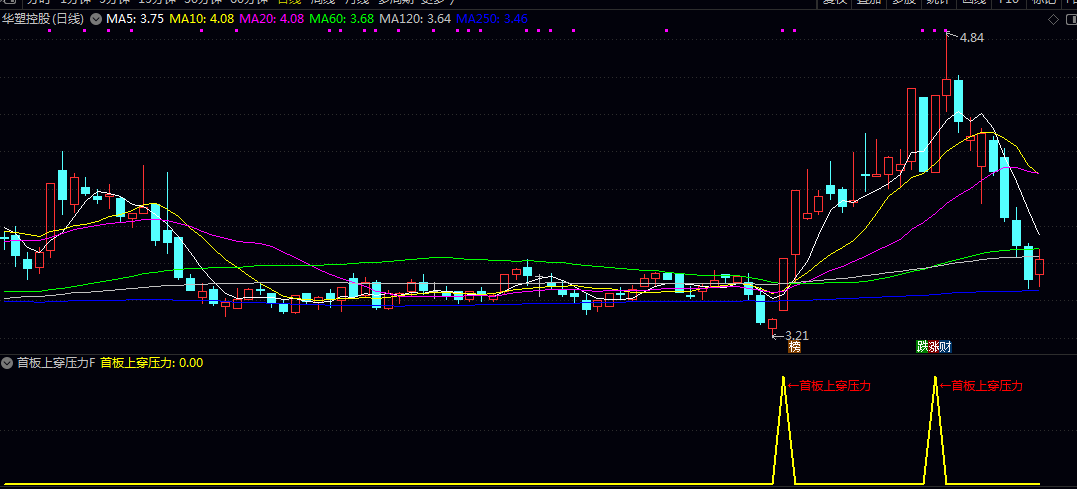Click the 4.84 high price label
The height and width of the screenshot is (489, 1077).
[x=972, y=38]
